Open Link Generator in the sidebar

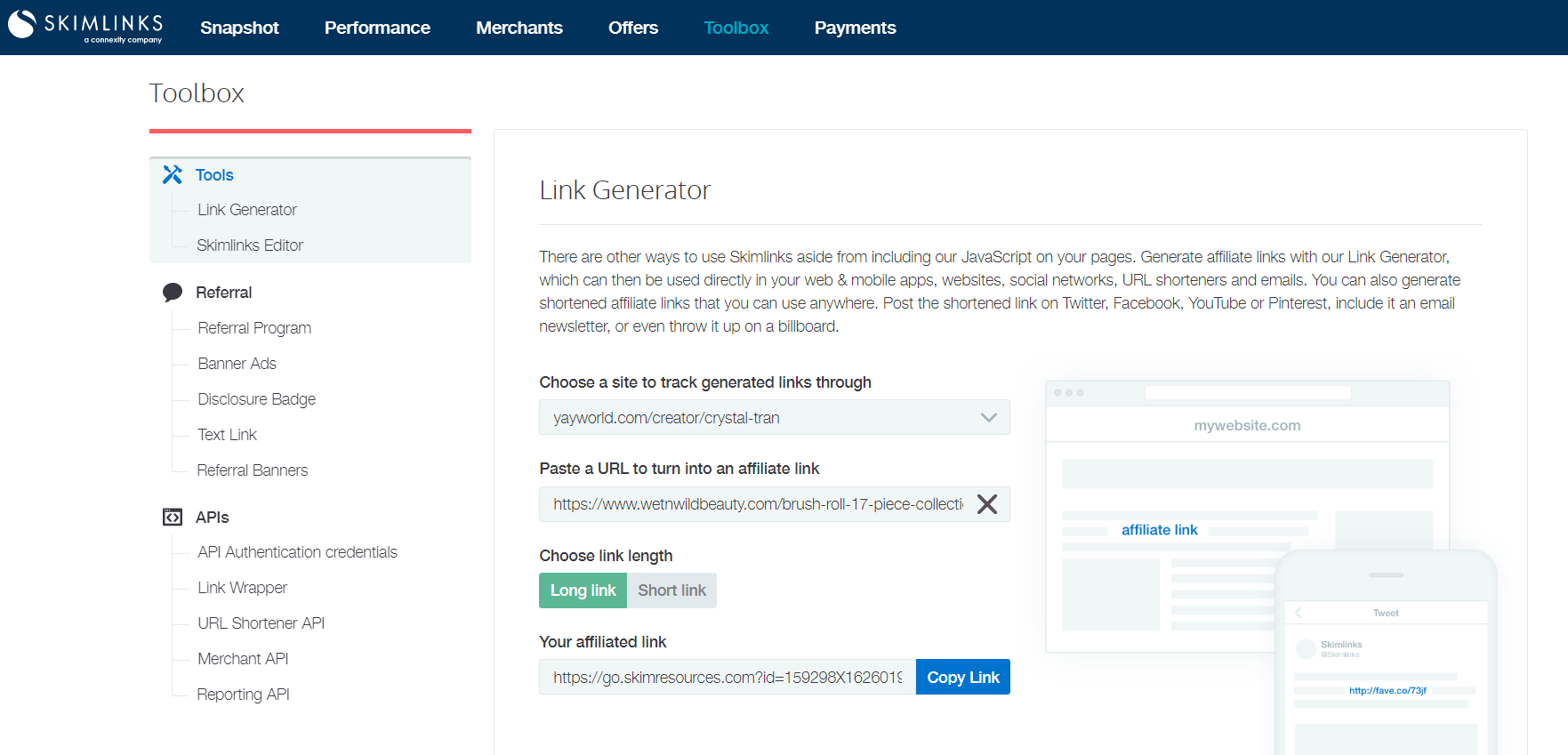(247, 210)
